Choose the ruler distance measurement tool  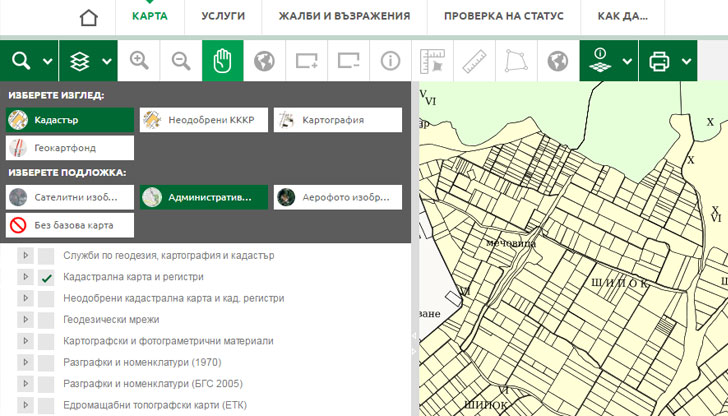(x=474, y=62)
